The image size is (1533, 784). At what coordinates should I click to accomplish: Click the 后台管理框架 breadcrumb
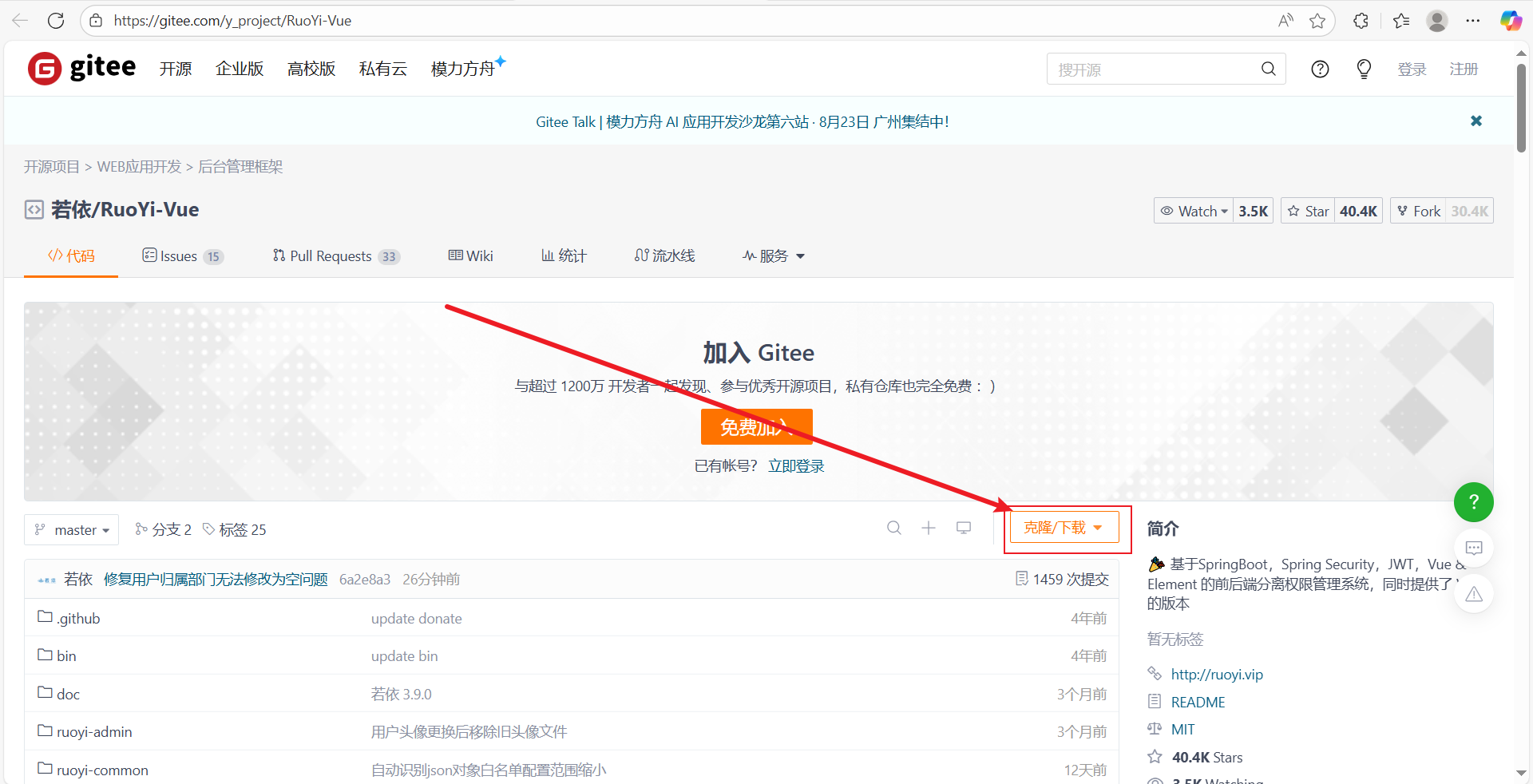[240, 166]
